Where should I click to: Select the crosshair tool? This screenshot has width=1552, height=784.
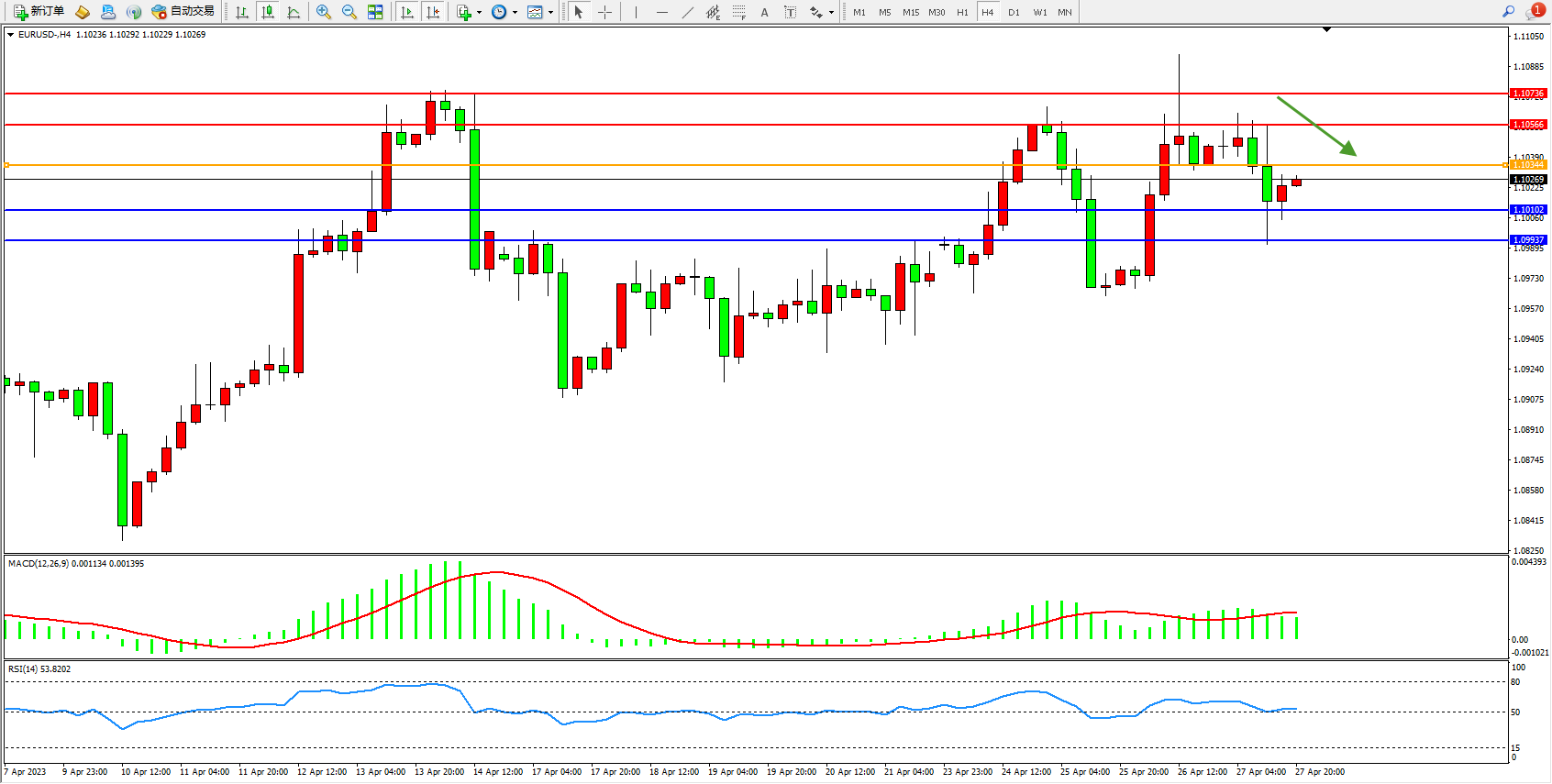(x=605, y=12)
